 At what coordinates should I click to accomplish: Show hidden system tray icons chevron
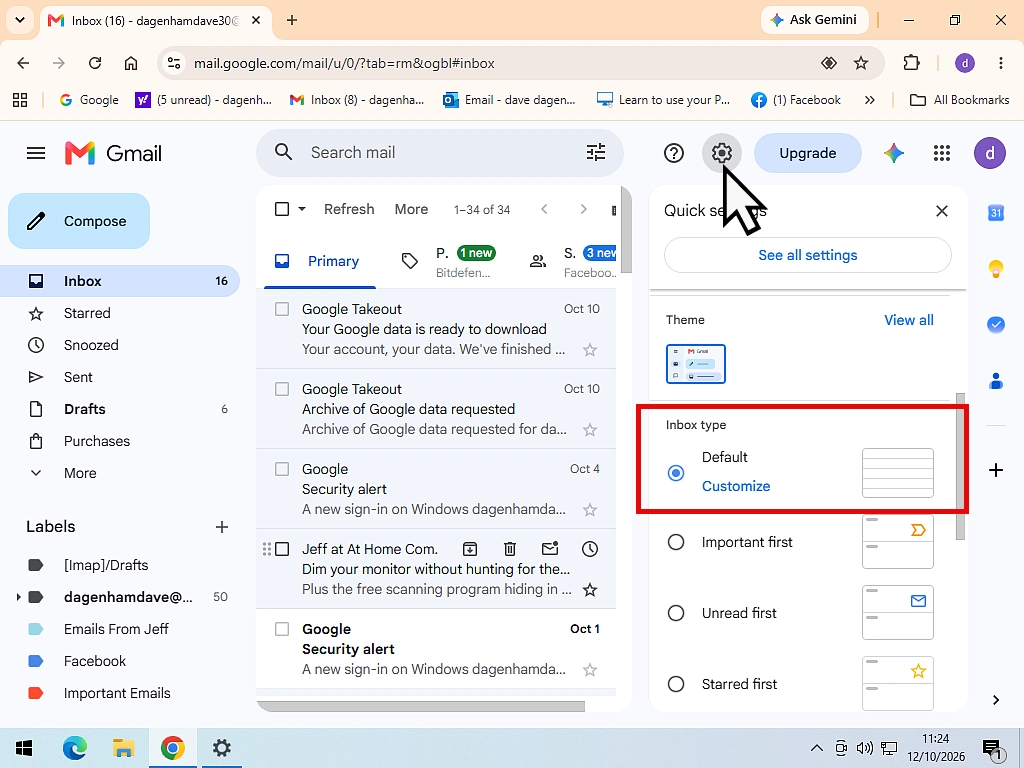(x=816, y=748)
